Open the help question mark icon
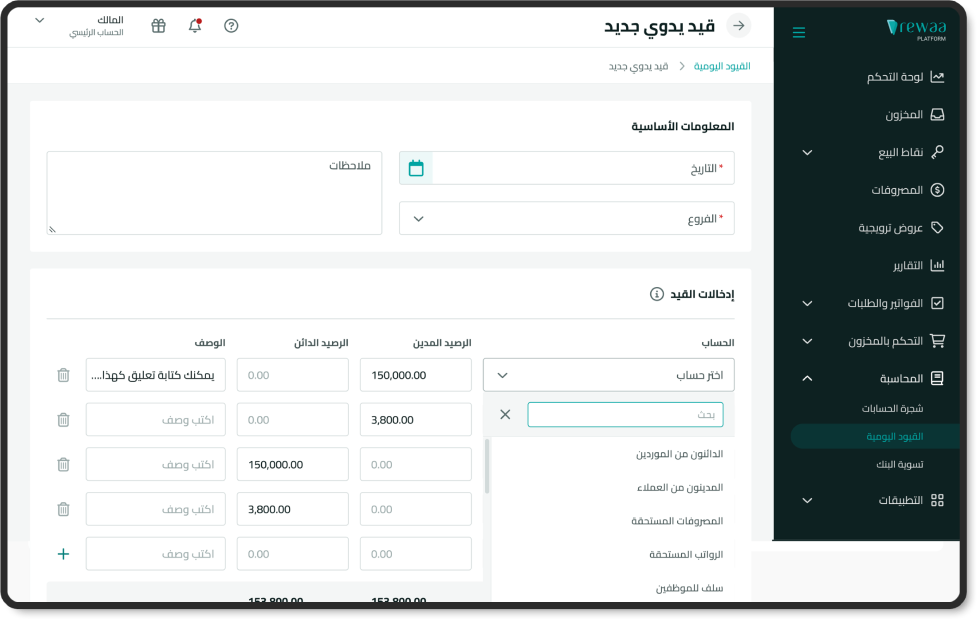The width and height of the screenshot is (977, 619). 231,26
